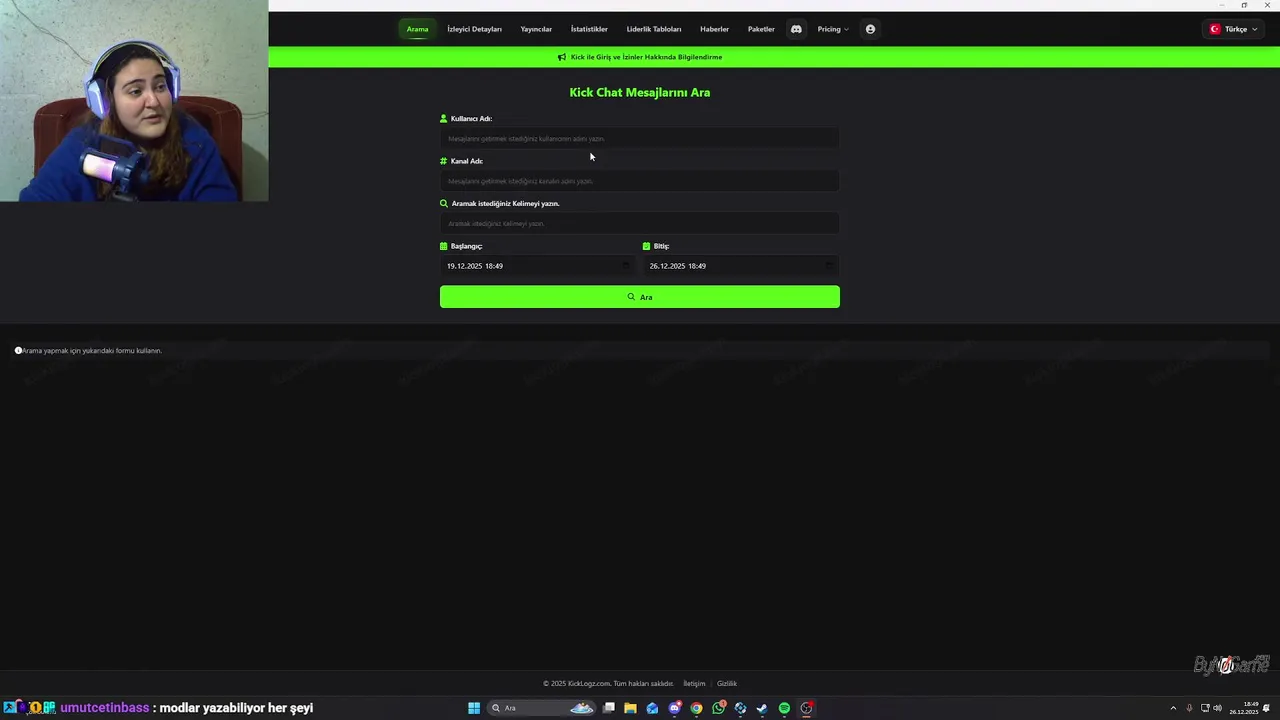Select the Arama tab
The height and width of the screenshot is (720, 1280).
(x=417, y=29)
